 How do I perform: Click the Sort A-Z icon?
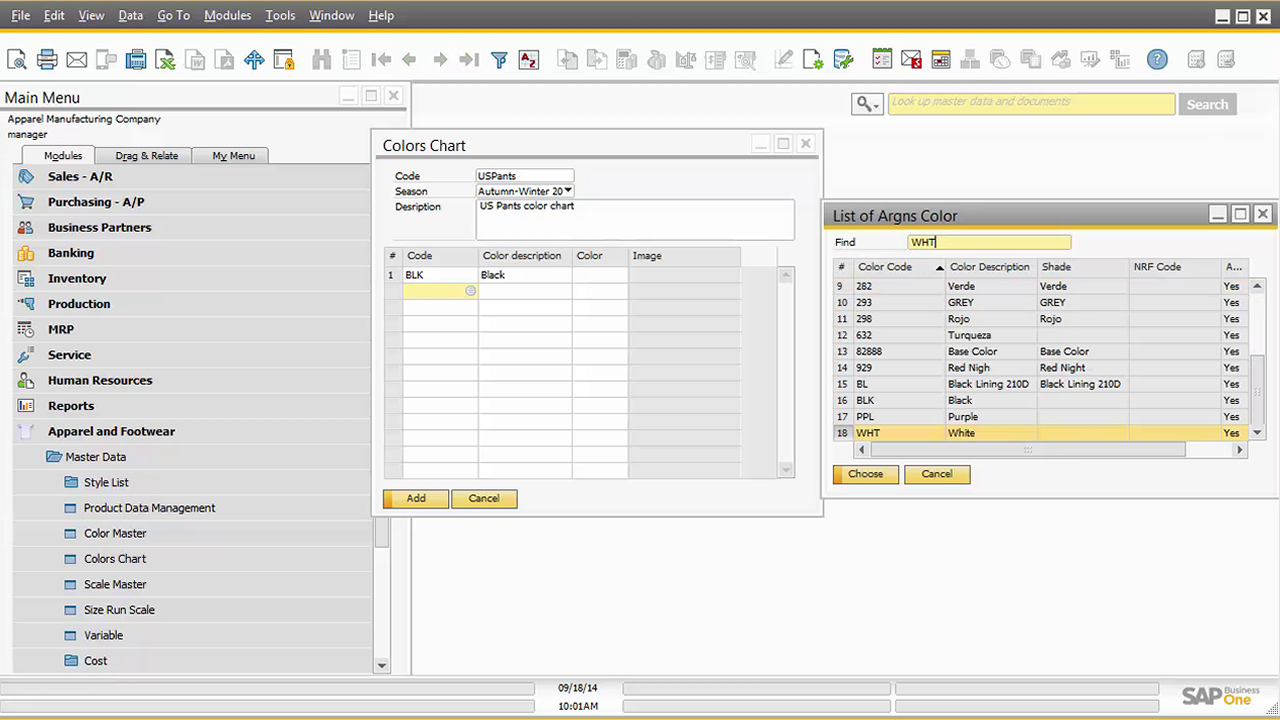(x=528, y=60)
